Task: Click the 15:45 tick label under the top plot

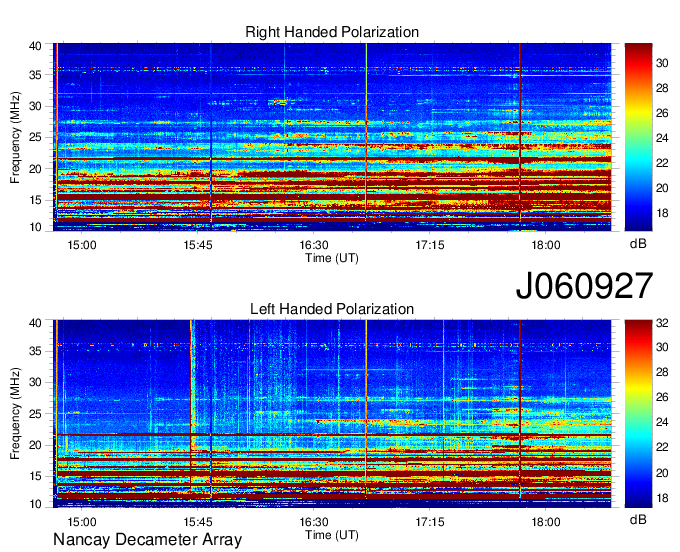Action: tap(198, 245)
